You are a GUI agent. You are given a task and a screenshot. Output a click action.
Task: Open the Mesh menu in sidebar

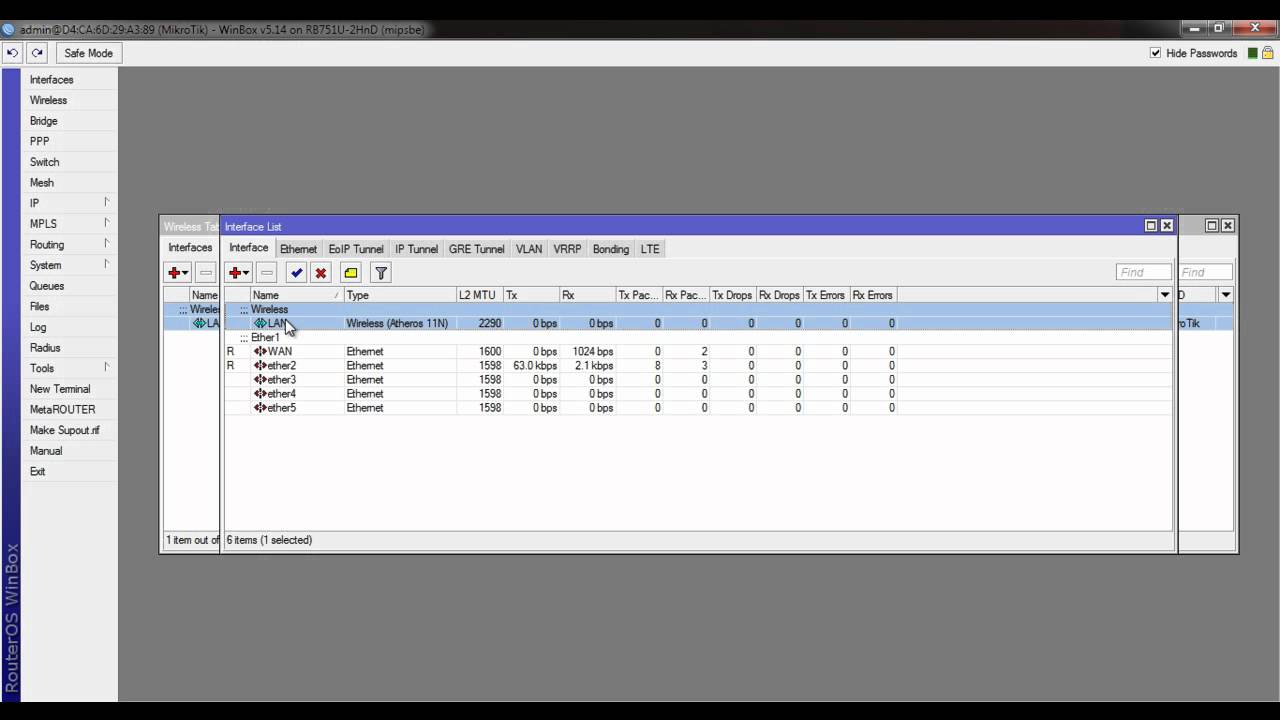click(x=41, y=183)
